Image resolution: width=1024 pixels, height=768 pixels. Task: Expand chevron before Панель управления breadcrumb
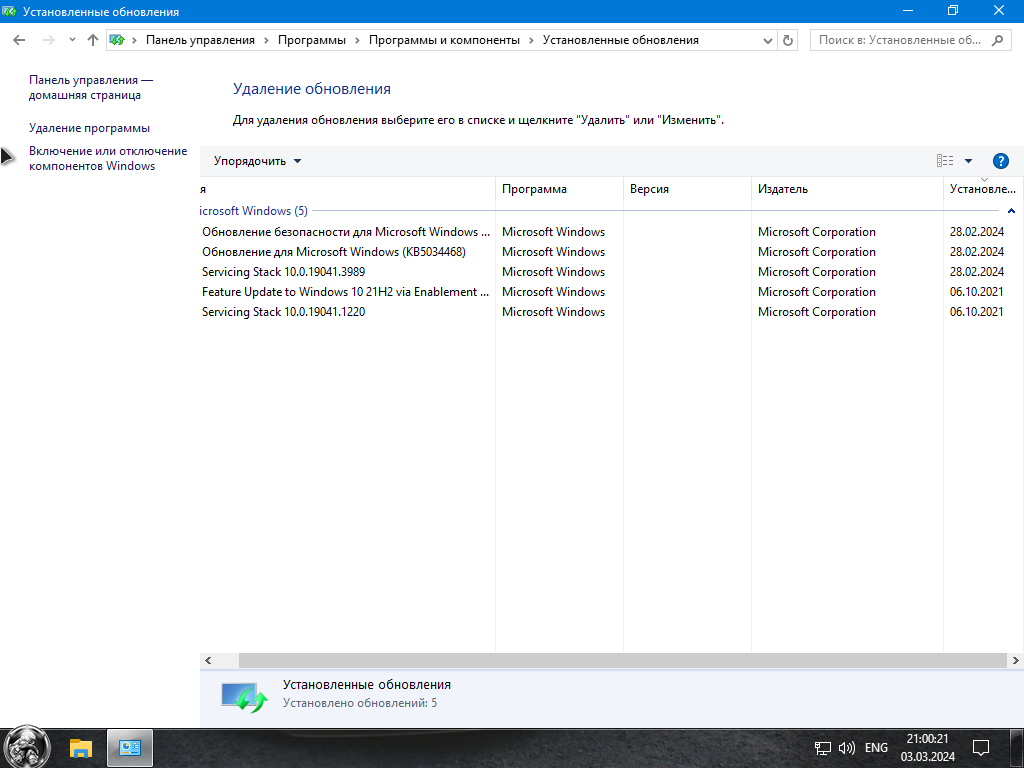coord(135,40)
